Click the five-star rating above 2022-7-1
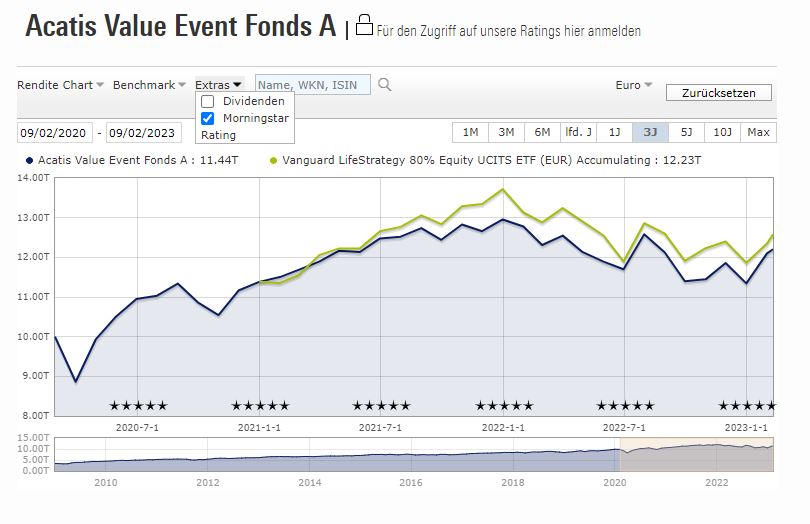The width and height of the screenshot is (810, 524). 625,406
